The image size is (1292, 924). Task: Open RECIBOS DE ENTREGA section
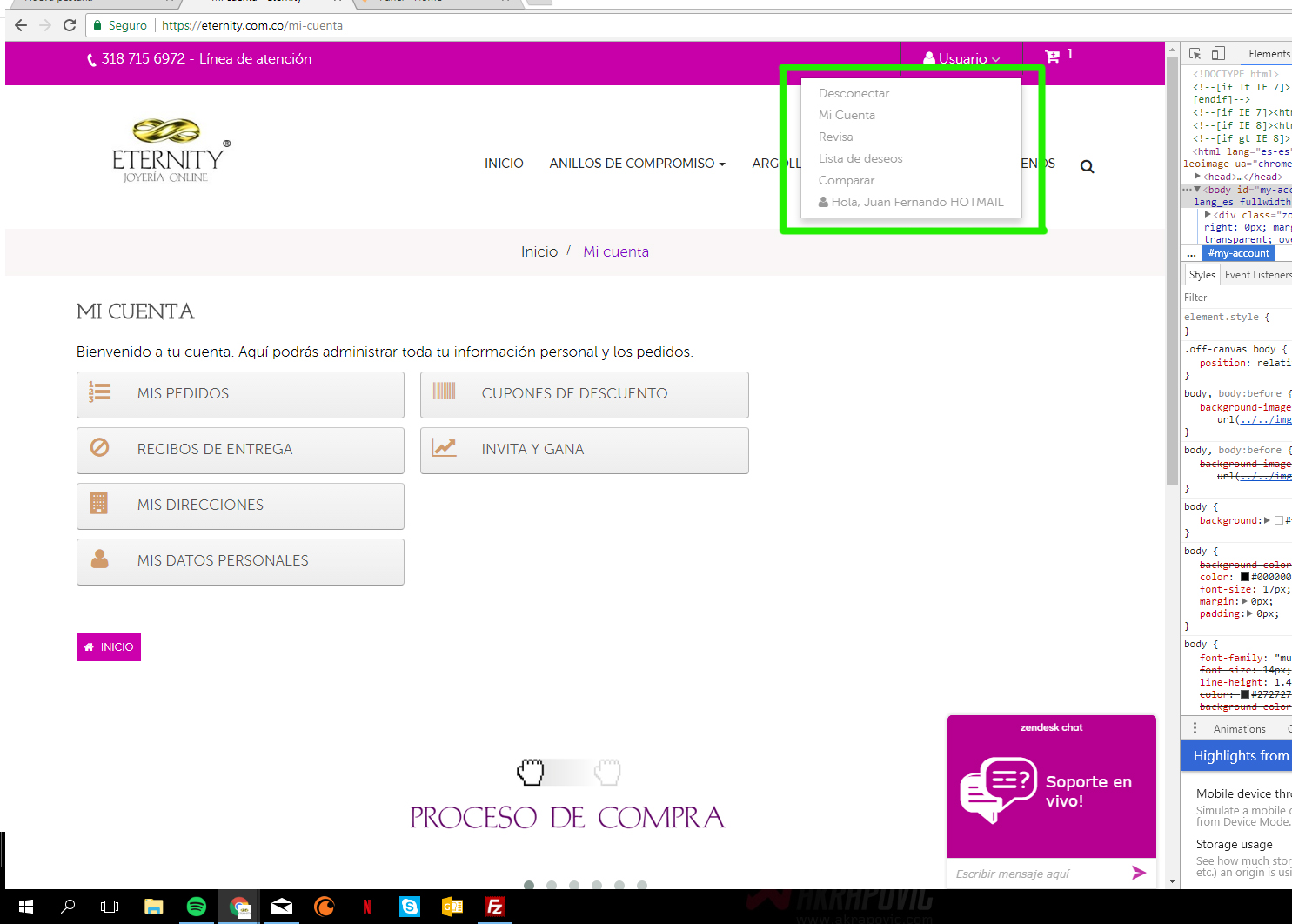coord(240,450)
